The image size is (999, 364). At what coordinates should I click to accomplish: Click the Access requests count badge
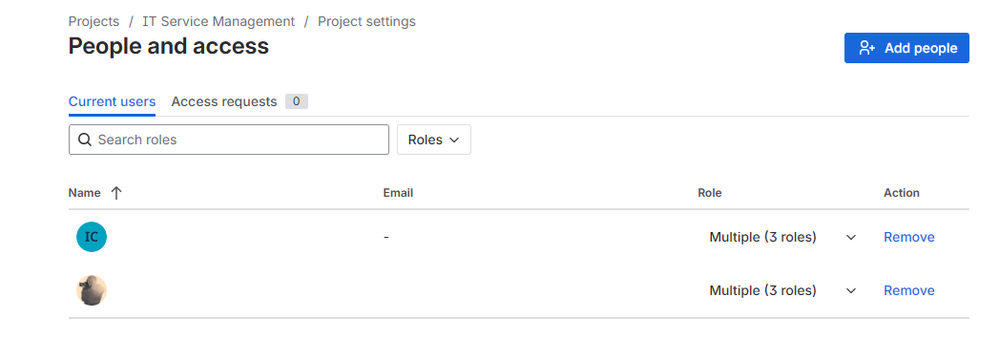tap(296, 101)
